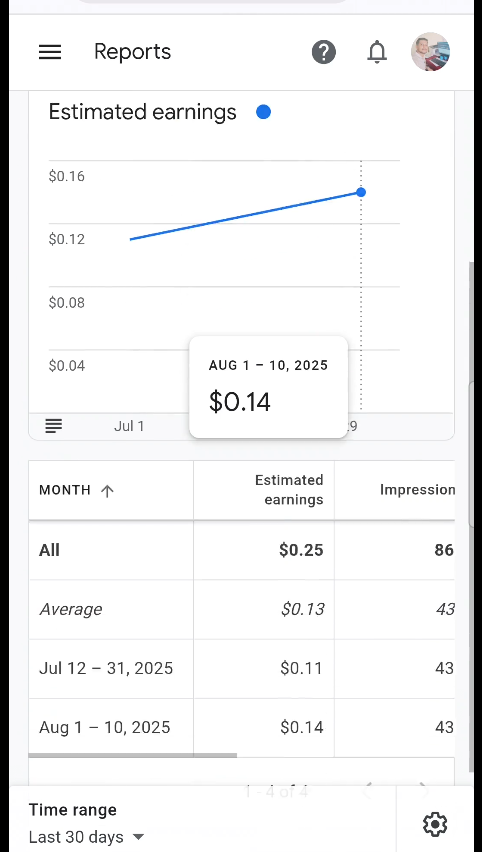Click the All totals row
Image resolution: width=482 pixels, height=852 pixels.
point(242,550)
